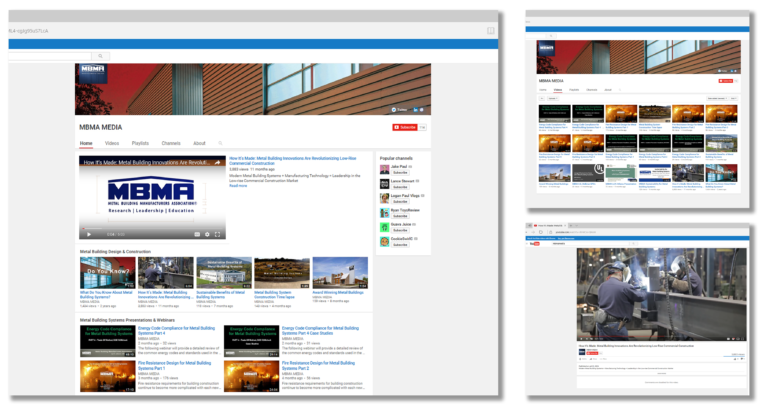Click YouTube logo in bottom-right window
Image resolution: width=768 pixels, height=415 pixels.
535,244
